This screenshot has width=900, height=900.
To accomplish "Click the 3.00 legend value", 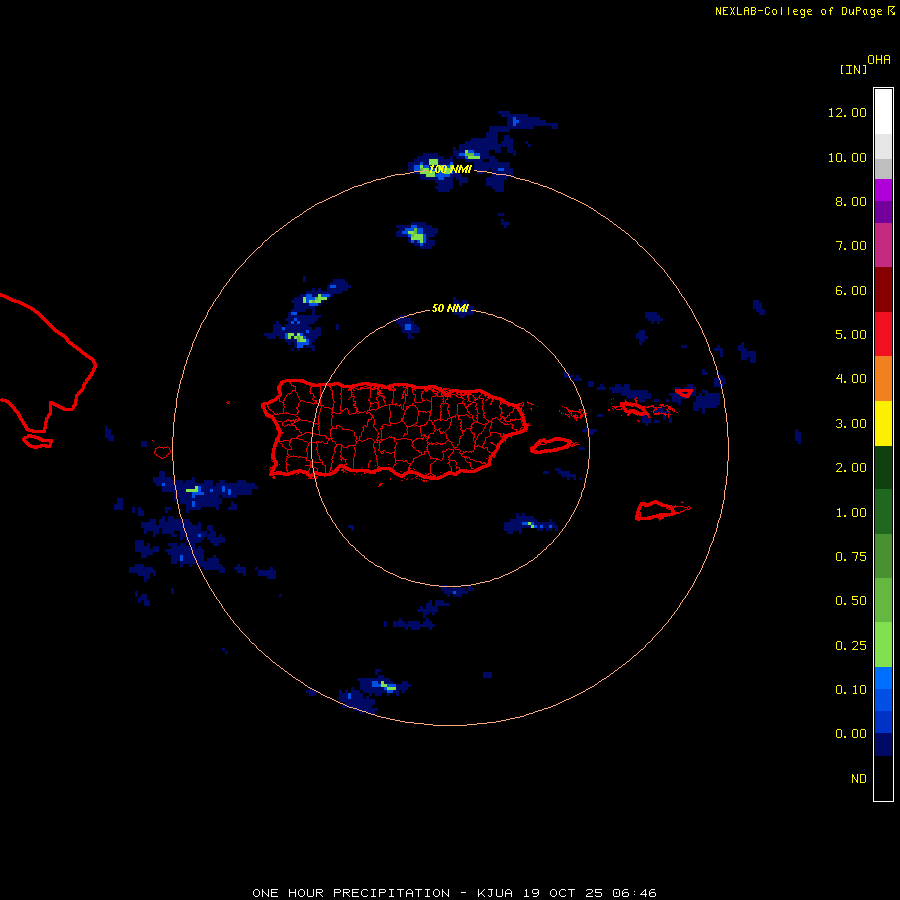I will coord(851,424).
